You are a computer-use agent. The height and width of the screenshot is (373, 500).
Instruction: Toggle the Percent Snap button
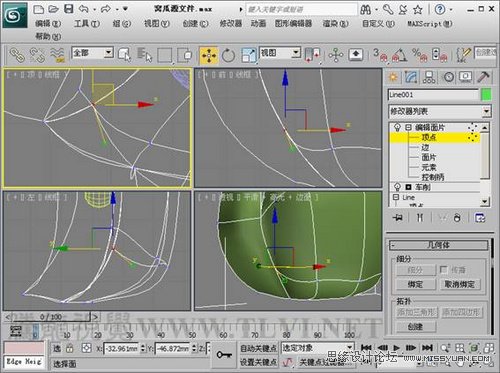tap(419, 55)
